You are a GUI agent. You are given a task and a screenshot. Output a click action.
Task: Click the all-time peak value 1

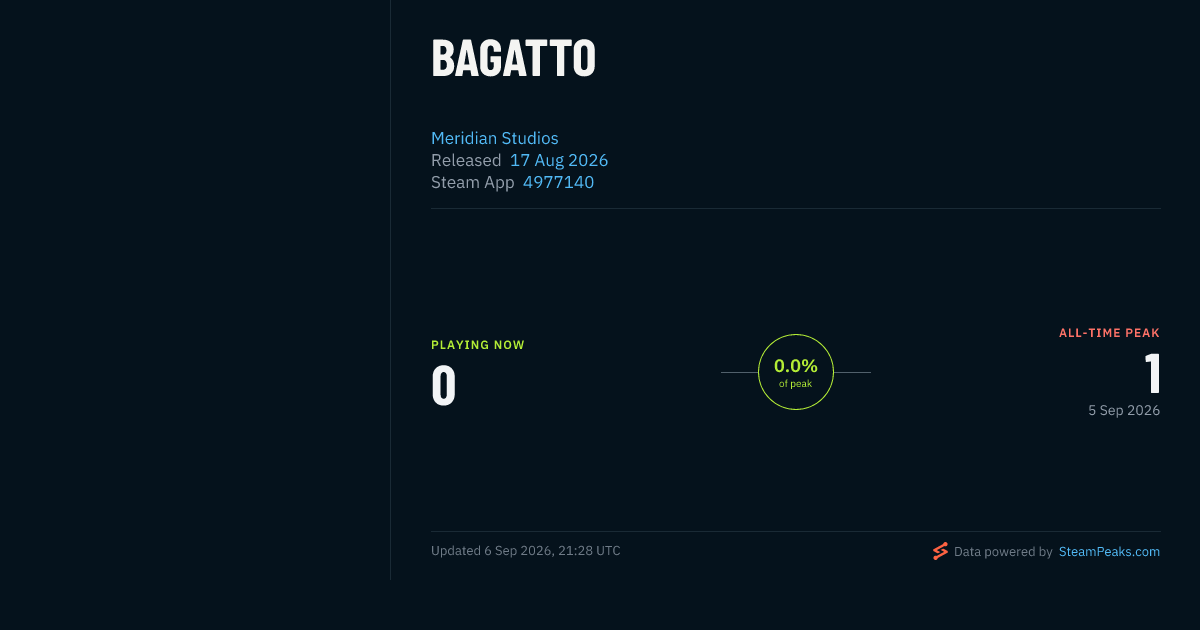click(1152, 374)
